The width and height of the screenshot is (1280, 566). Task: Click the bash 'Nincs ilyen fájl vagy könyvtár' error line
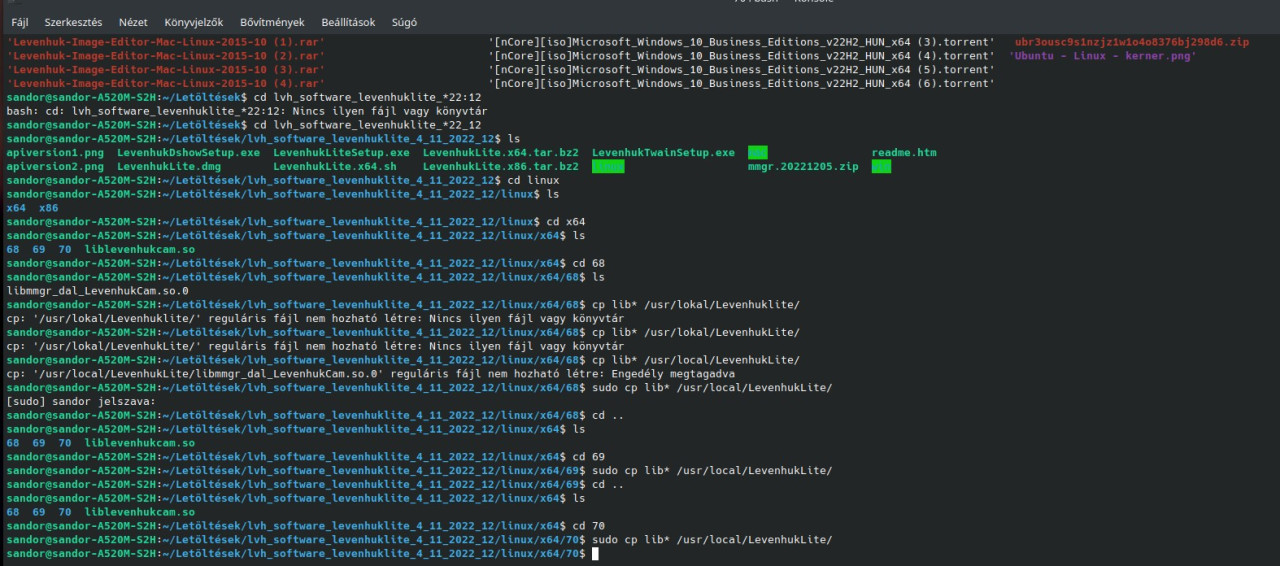tap(247, 111)
